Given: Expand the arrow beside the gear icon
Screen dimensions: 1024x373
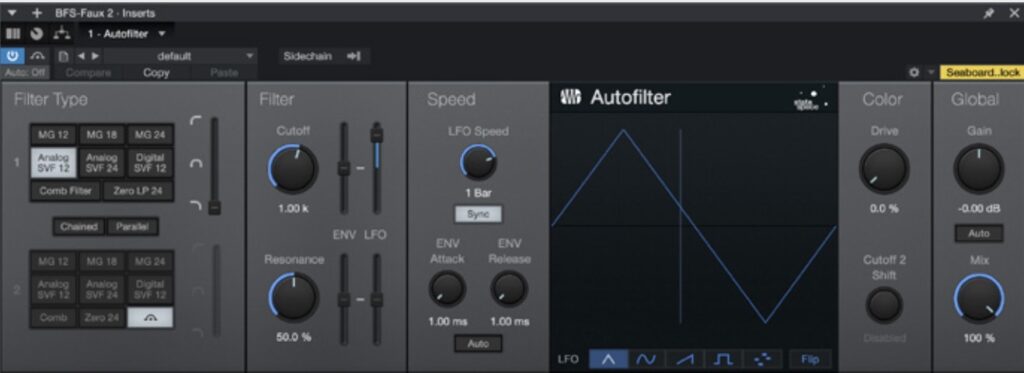Looking at the screenshot, I should (931, 73).
